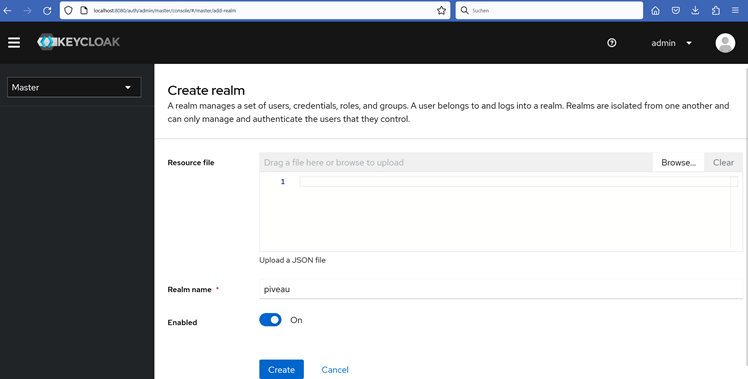Open the downloads arrow icon
This screenshot has width=748, height=379.
pyautogui.click(x=696, y=11)
